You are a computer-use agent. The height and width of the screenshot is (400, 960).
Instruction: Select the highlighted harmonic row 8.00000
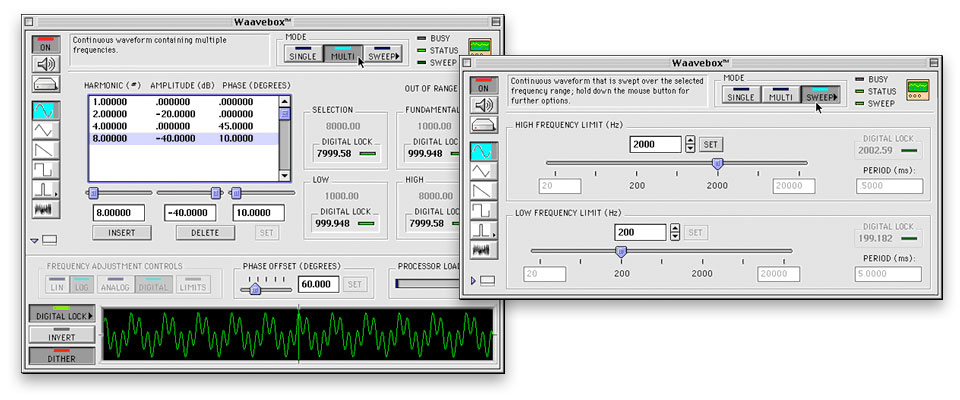click(183, 138)
